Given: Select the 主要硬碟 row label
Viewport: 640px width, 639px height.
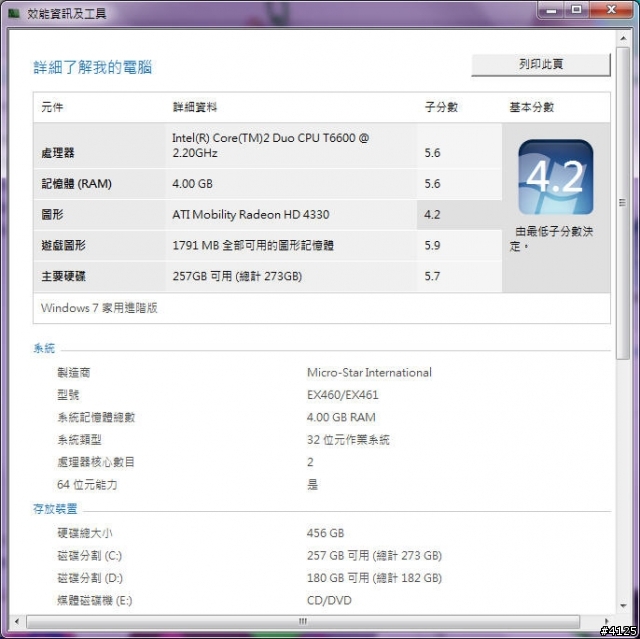Looking at the screenshot, I should pyautogui.click(x=63, y=276).
